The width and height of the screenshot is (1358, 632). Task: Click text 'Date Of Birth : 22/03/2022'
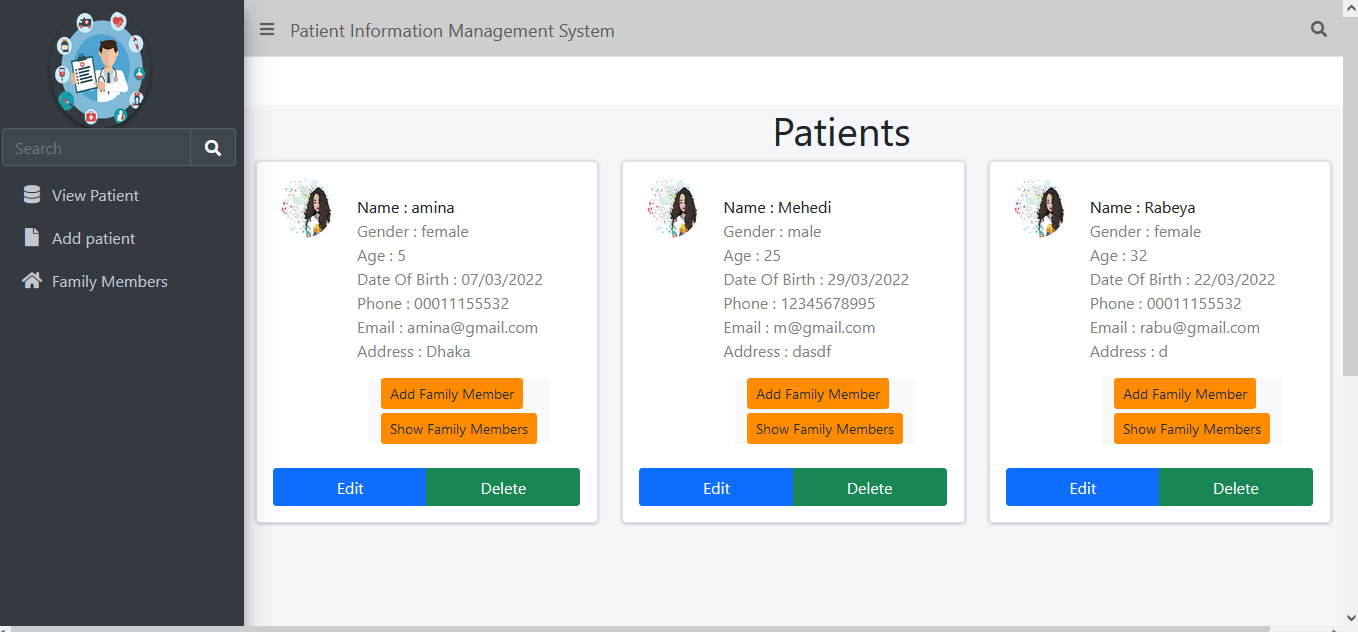point(1183,280)
